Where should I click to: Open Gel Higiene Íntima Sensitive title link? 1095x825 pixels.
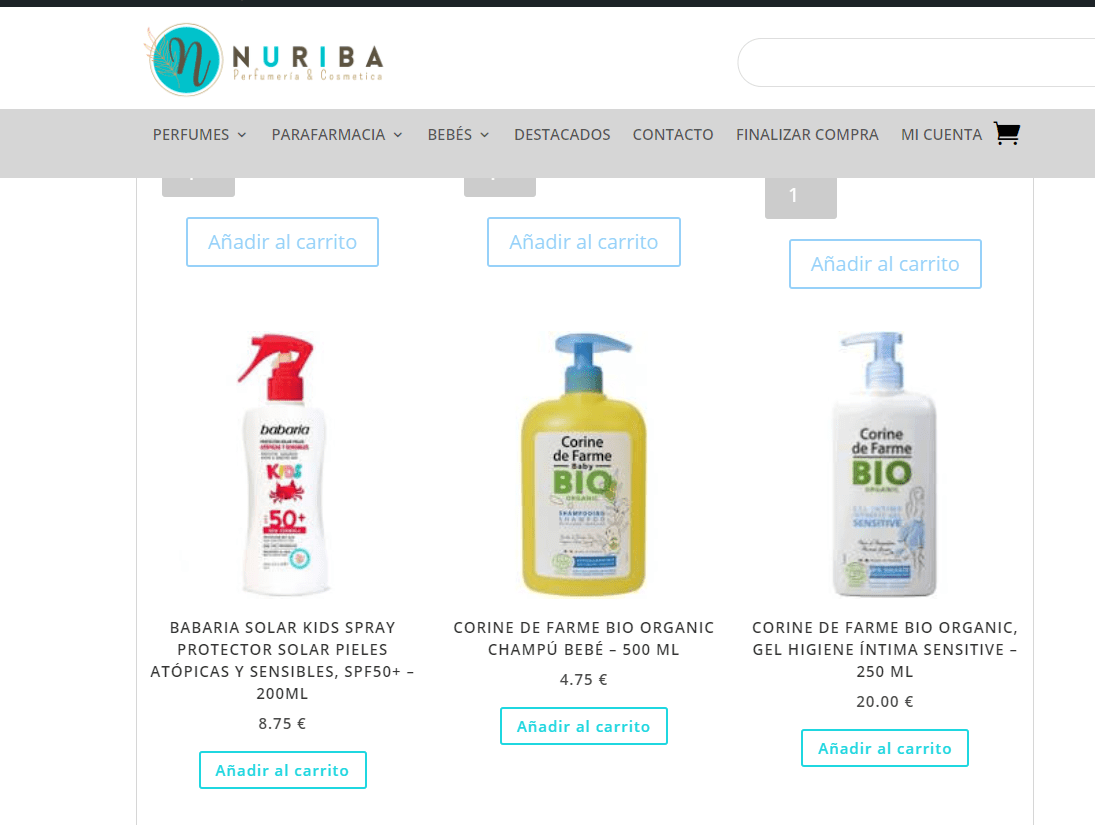tap(885, 649)
